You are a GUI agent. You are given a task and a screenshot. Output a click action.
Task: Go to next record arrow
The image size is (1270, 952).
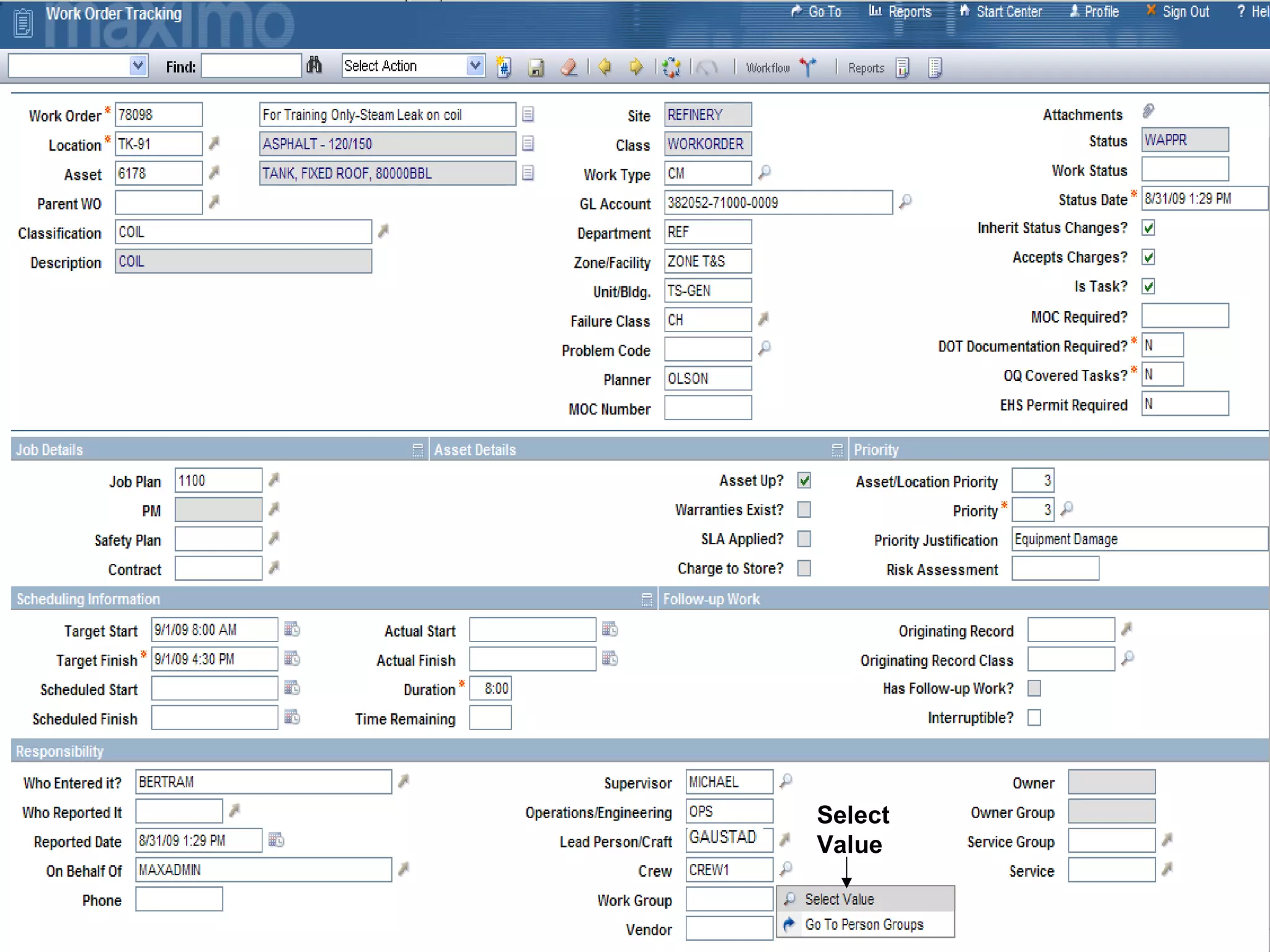pyautogui.click(x=636, y=66)
